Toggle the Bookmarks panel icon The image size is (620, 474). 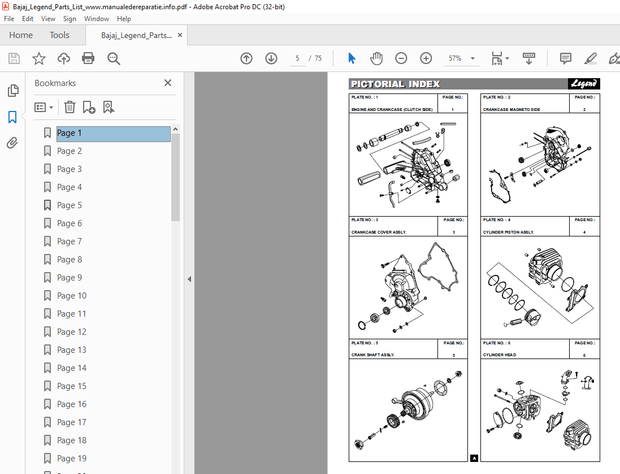[x=12, y=117]
